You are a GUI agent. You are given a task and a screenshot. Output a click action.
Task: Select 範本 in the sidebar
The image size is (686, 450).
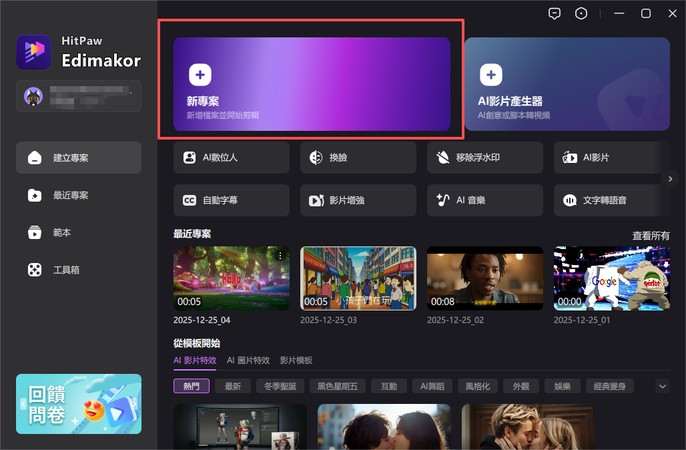[x=79, y=232]
